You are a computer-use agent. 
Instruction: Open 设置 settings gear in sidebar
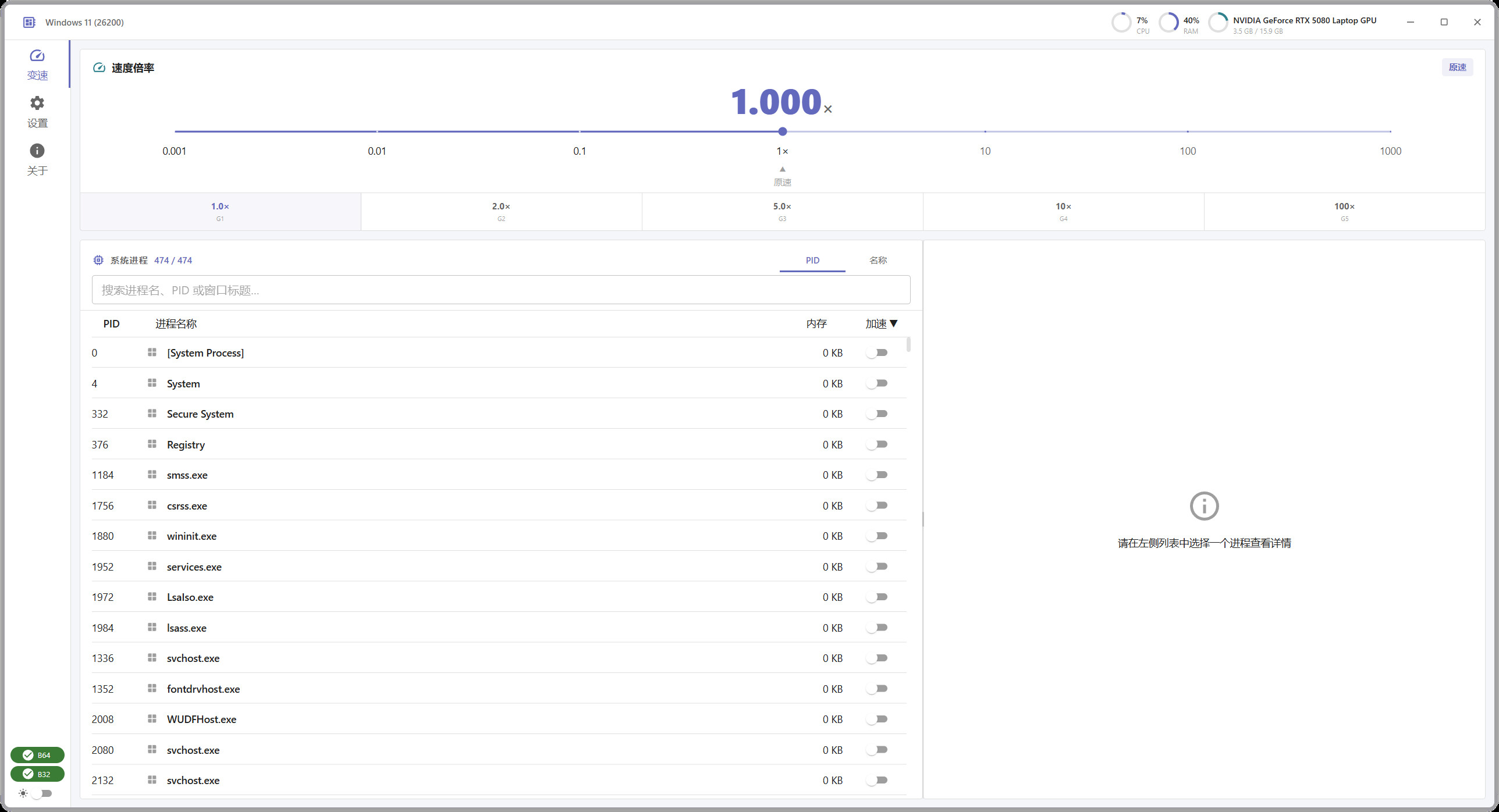click(x=37, y=112)
